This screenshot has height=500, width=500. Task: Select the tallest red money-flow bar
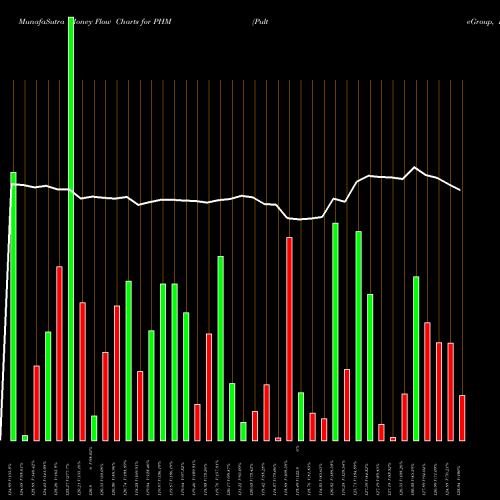tap(289, 339)
